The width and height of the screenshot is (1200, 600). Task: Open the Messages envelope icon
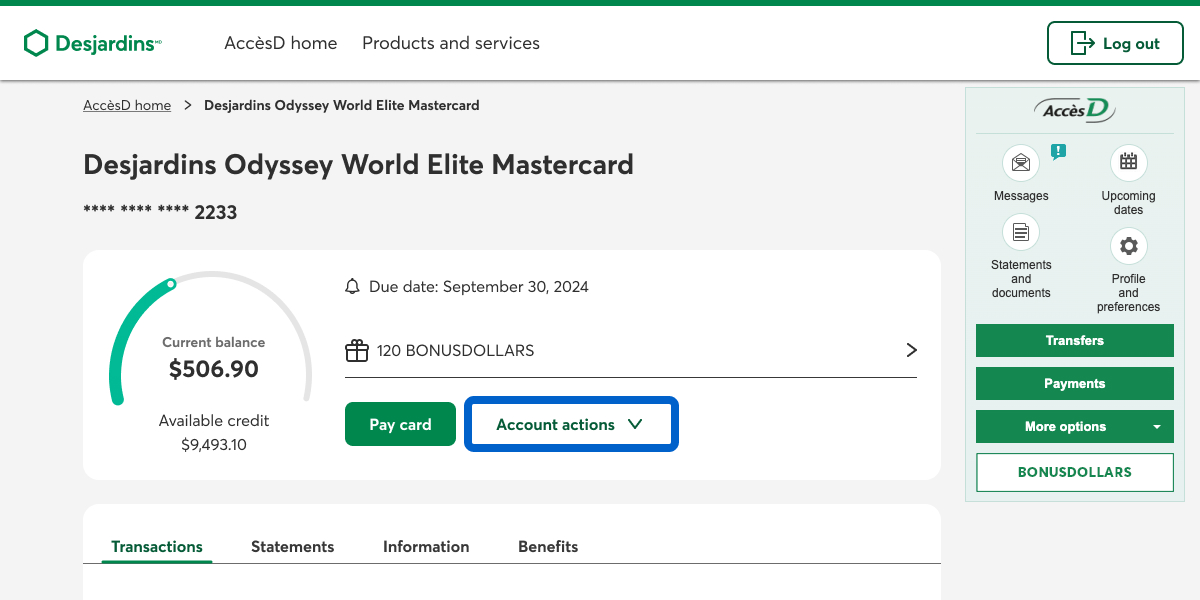1021,163
